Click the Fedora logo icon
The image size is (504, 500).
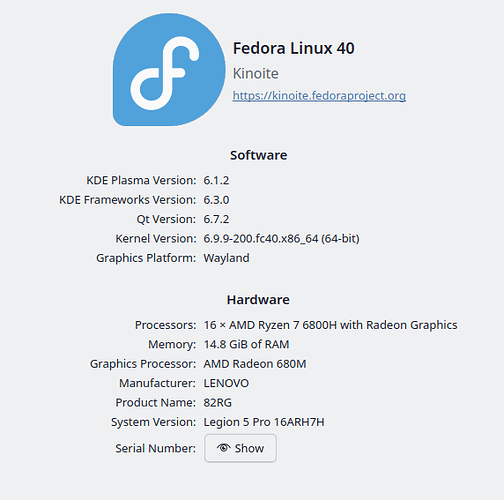[169, 70]
